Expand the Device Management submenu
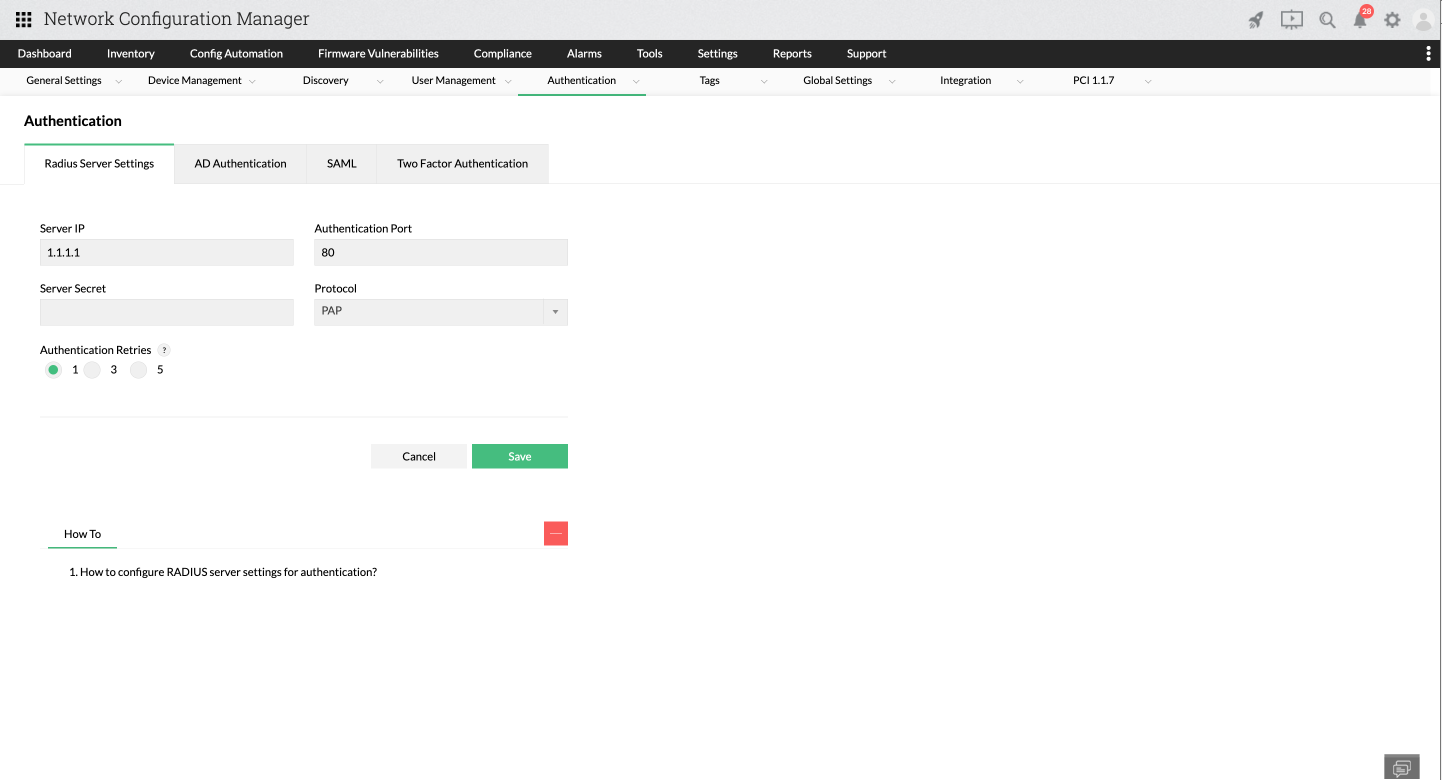The image size is (1442, 780). [x=252, y=81]
